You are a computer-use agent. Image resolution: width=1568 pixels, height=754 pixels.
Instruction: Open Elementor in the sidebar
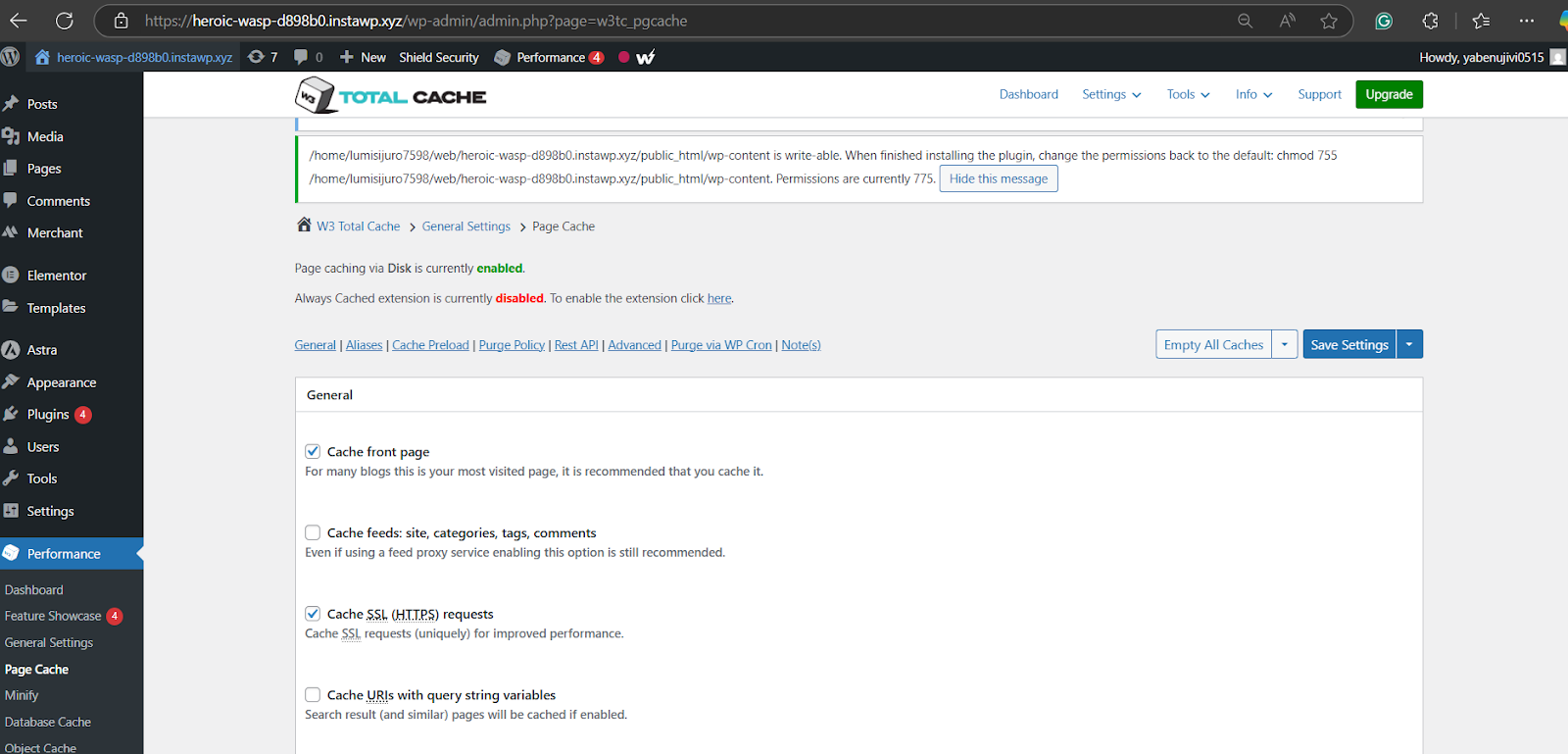pos(57,276)
